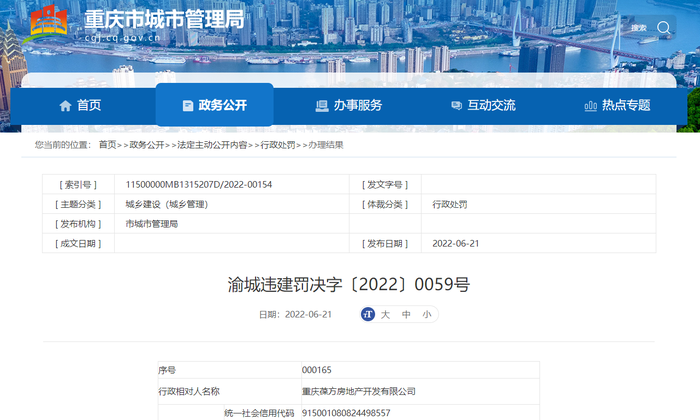The width and height of the screenshot is (700, 420).
Task: Click the 发布日期 label cell
Action: coord(385,244)
